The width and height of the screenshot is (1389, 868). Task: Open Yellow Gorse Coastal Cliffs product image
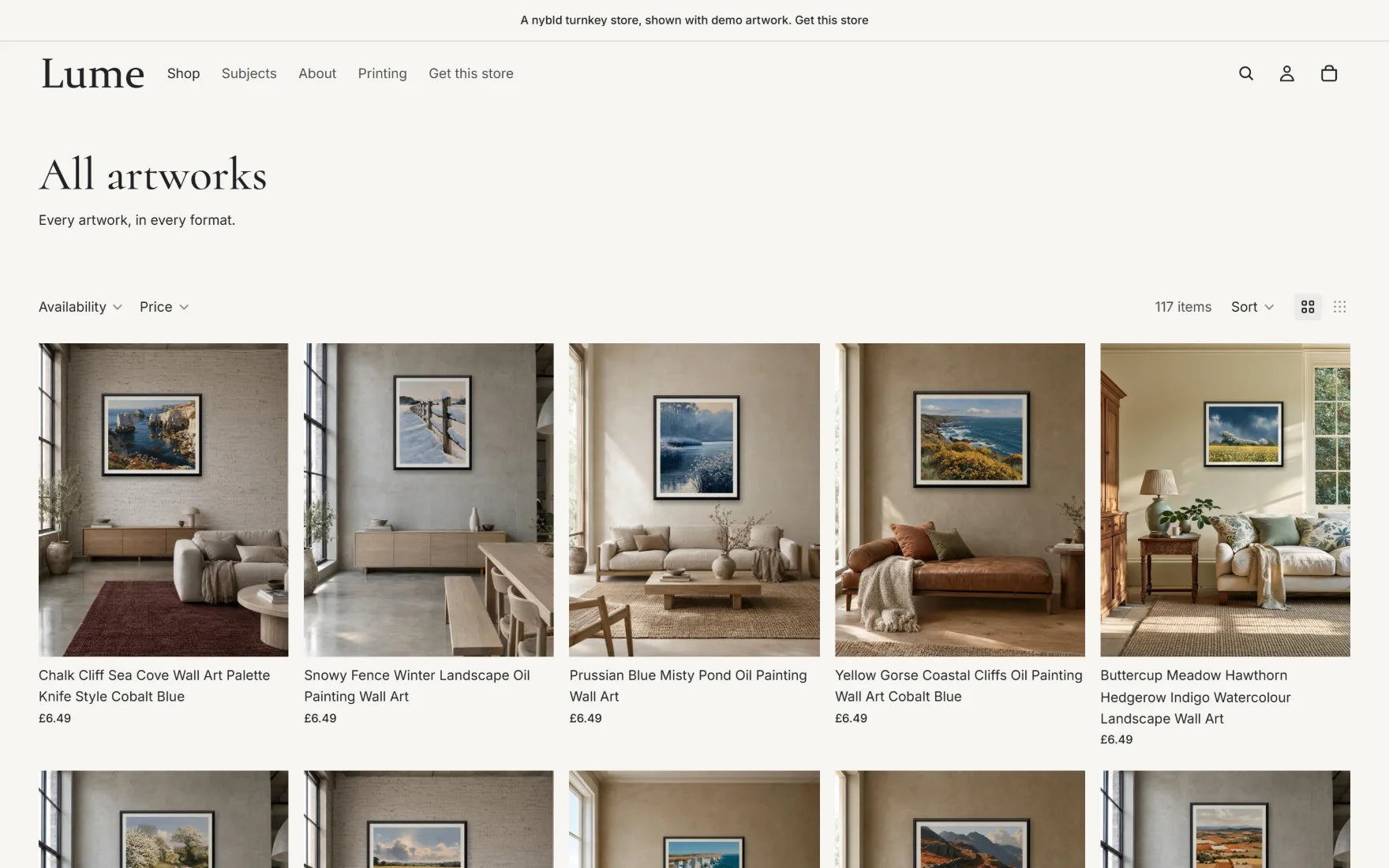[x=960, y=499]
